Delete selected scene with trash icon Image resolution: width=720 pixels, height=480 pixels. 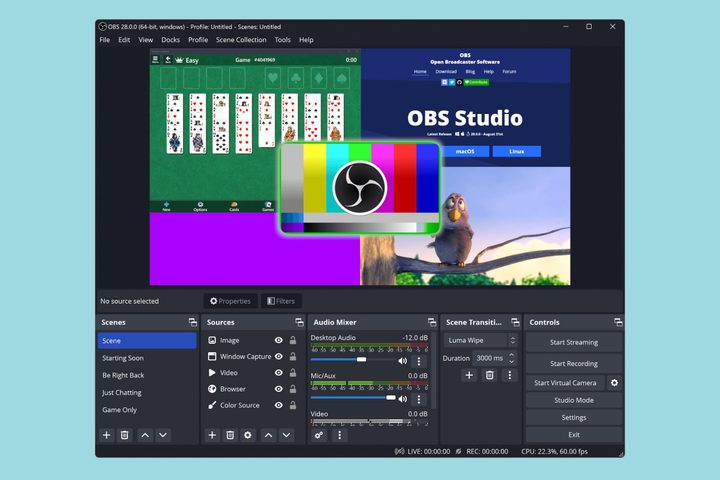click(124, 435)
